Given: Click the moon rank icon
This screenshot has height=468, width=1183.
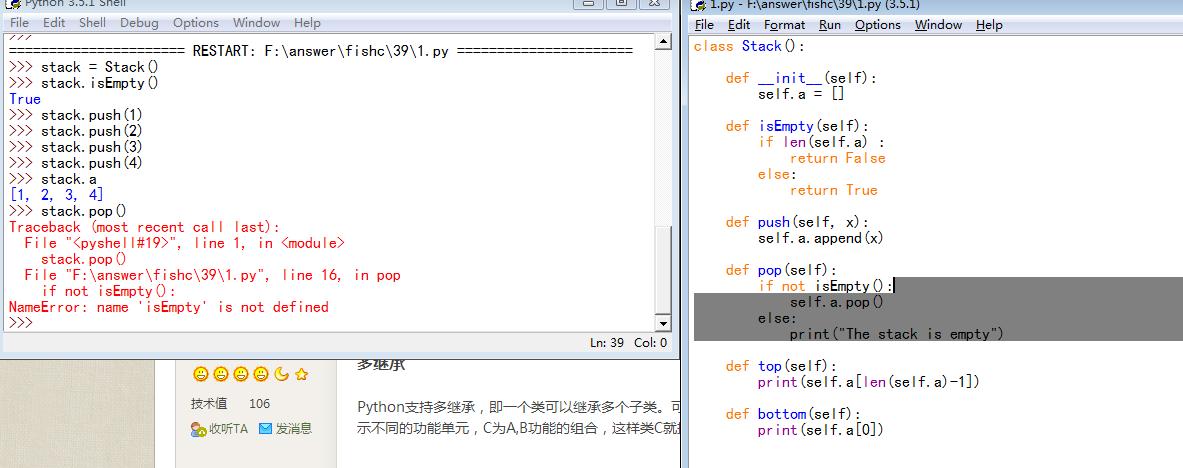Looking at the screenshot, I should pyautogui.click(x=281, y=375).
